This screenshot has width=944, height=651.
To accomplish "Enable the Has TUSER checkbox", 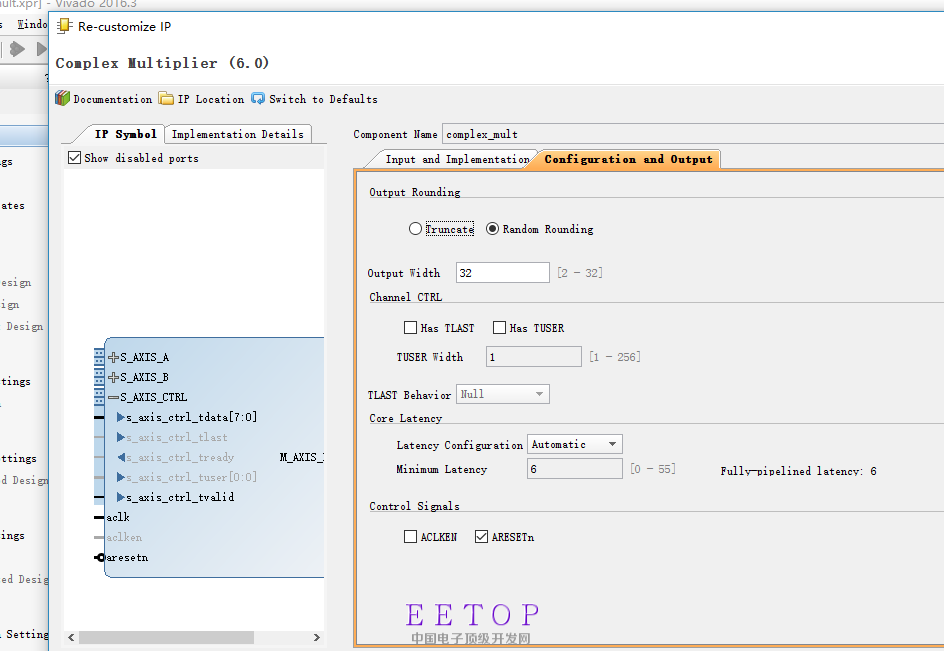I will click(x=499, y=328).
